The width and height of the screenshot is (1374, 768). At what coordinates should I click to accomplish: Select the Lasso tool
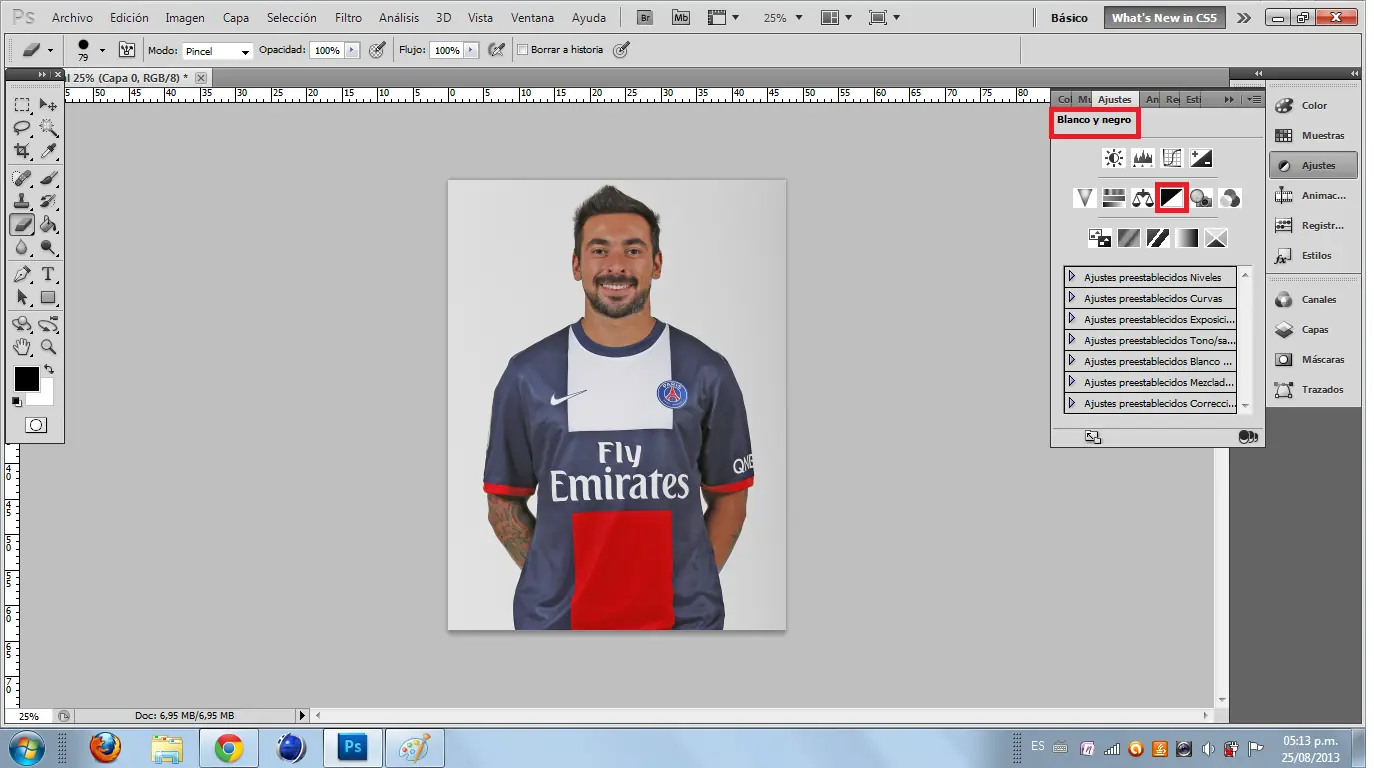pos(22,128)
